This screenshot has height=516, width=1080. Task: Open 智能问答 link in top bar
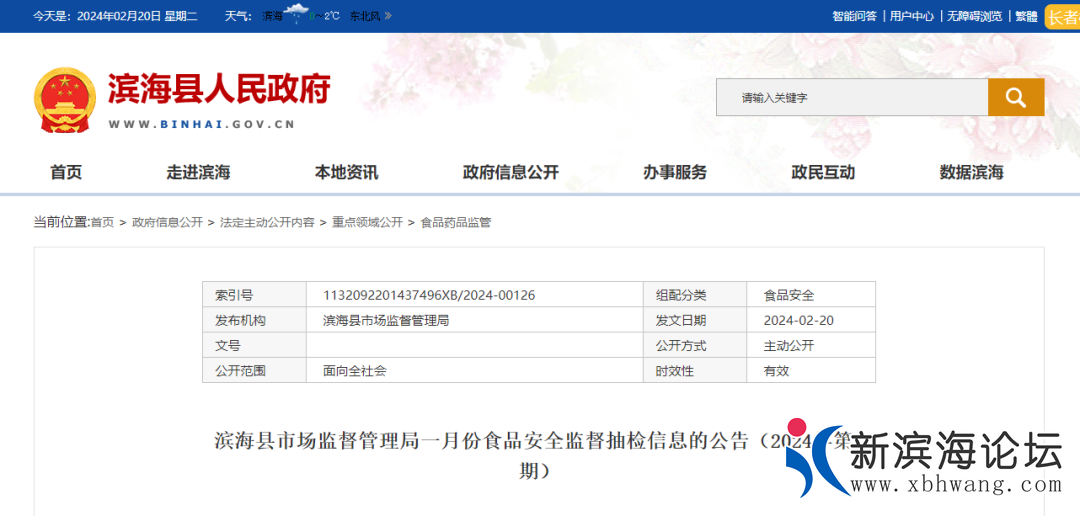point(854,16)
